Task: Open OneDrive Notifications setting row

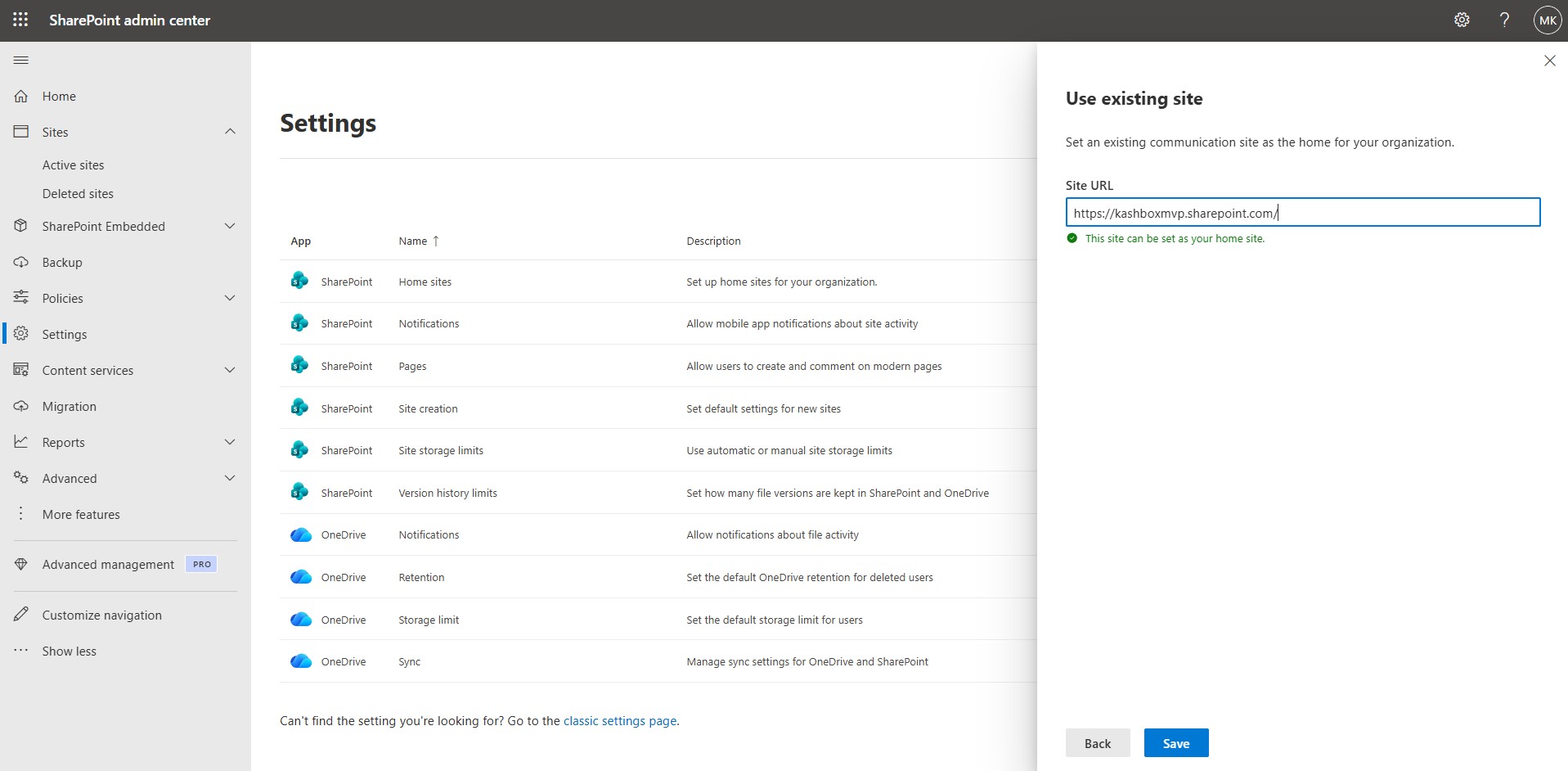Action: tap(429, 534)
